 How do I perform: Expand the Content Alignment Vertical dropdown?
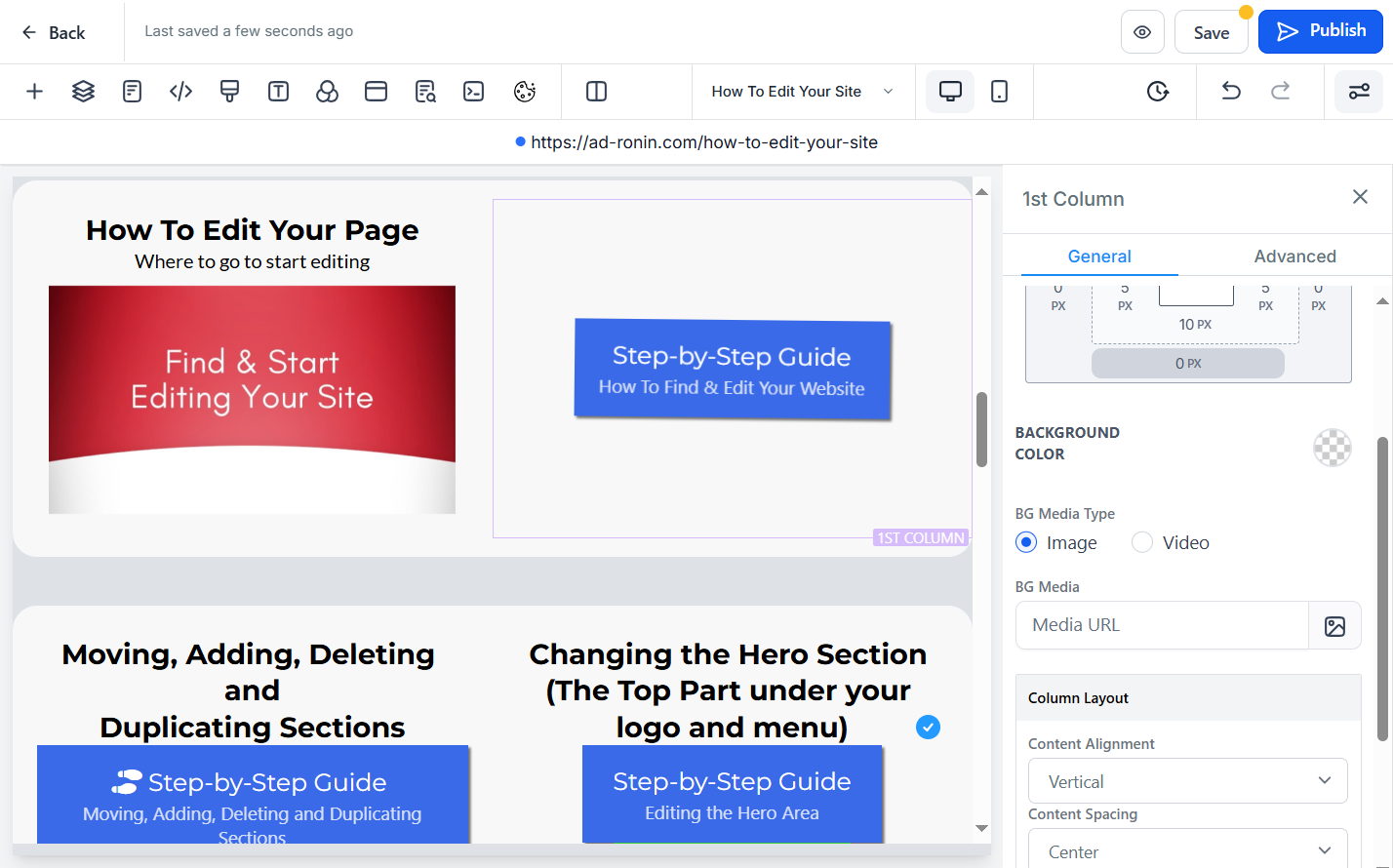point(1188,781)
